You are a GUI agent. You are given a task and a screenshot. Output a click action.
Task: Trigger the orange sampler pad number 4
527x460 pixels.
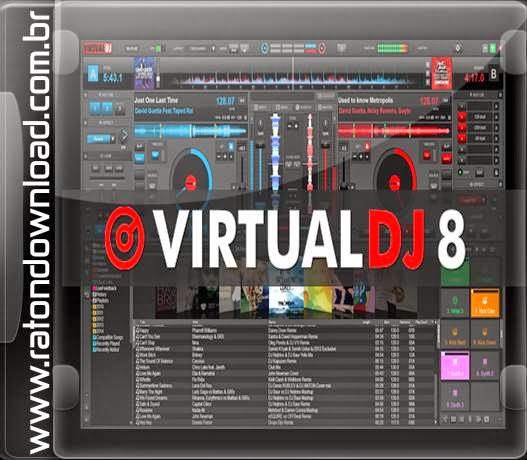pyautogui.click(x=485, y=303)
